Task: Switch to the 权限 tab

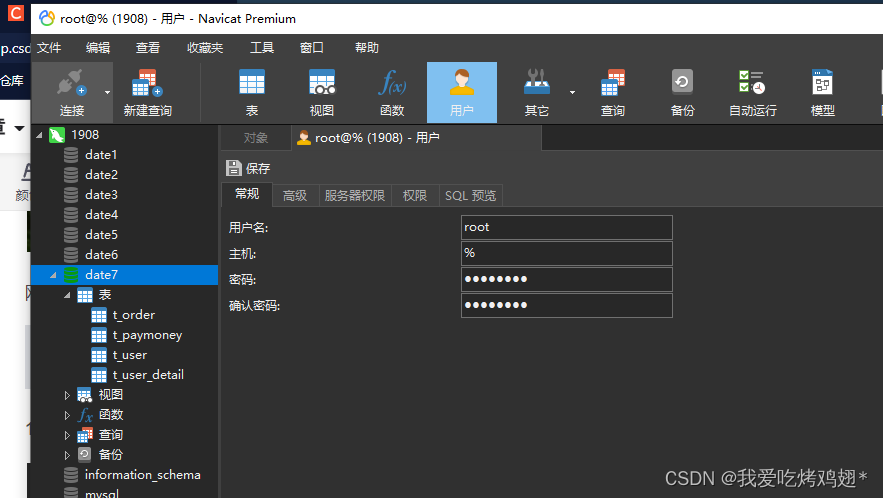Action: pos(415,195)
